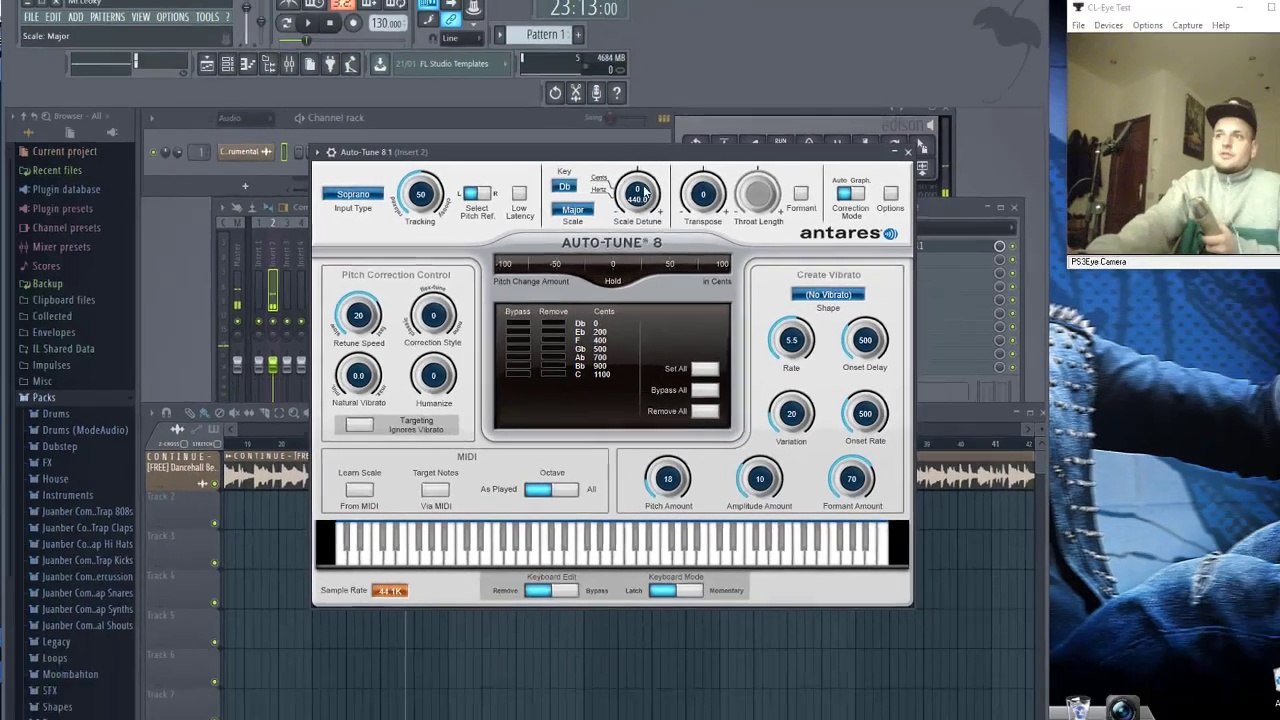The image size is (1280, 720).
Task: Click the Options button in Auto-Tune
Action: click(x=890, y=193)
